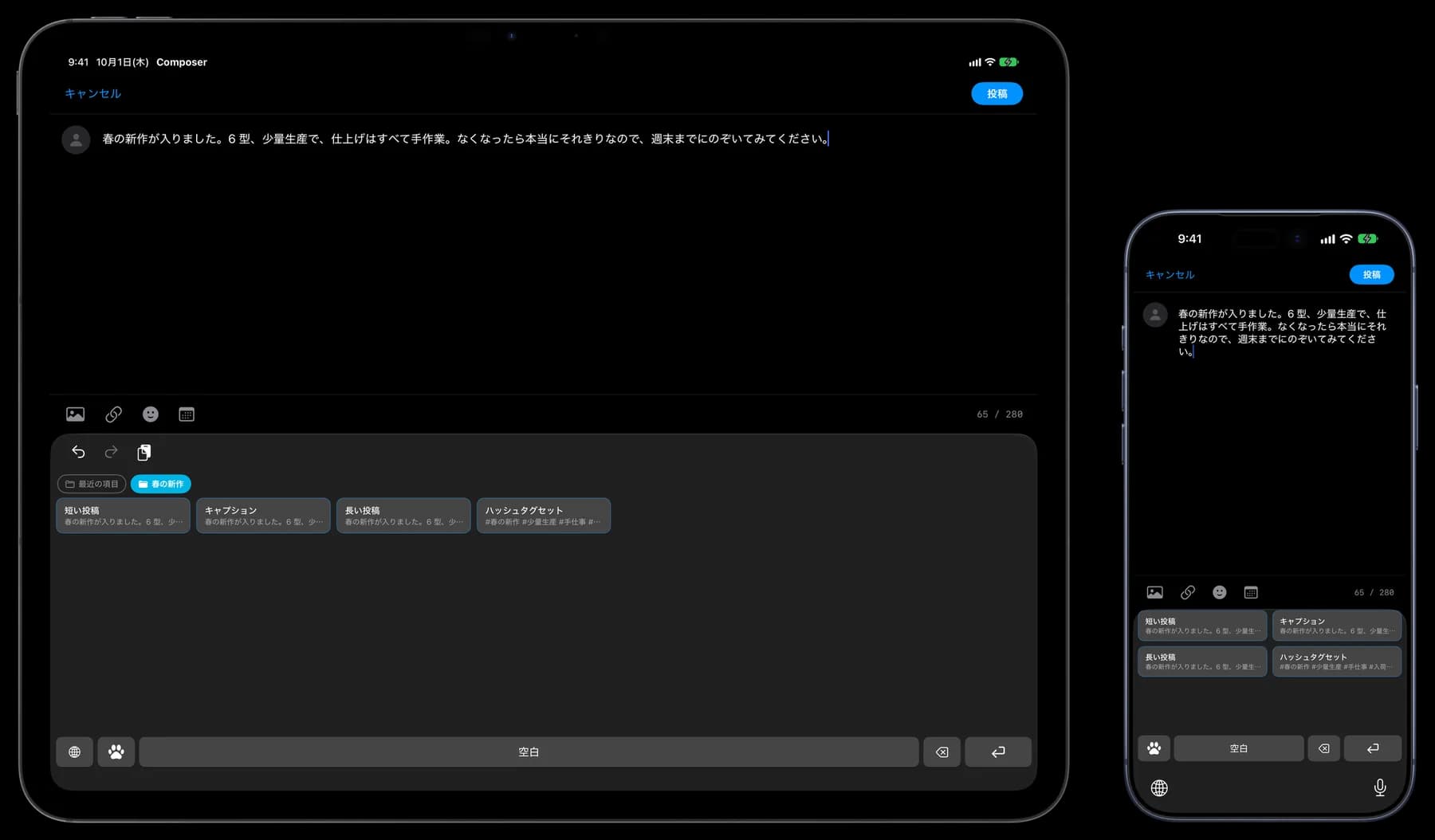Tap the globe icon on iPhone bottom bar
This screenshot has height=840, width=1435.
[1159, 787]
